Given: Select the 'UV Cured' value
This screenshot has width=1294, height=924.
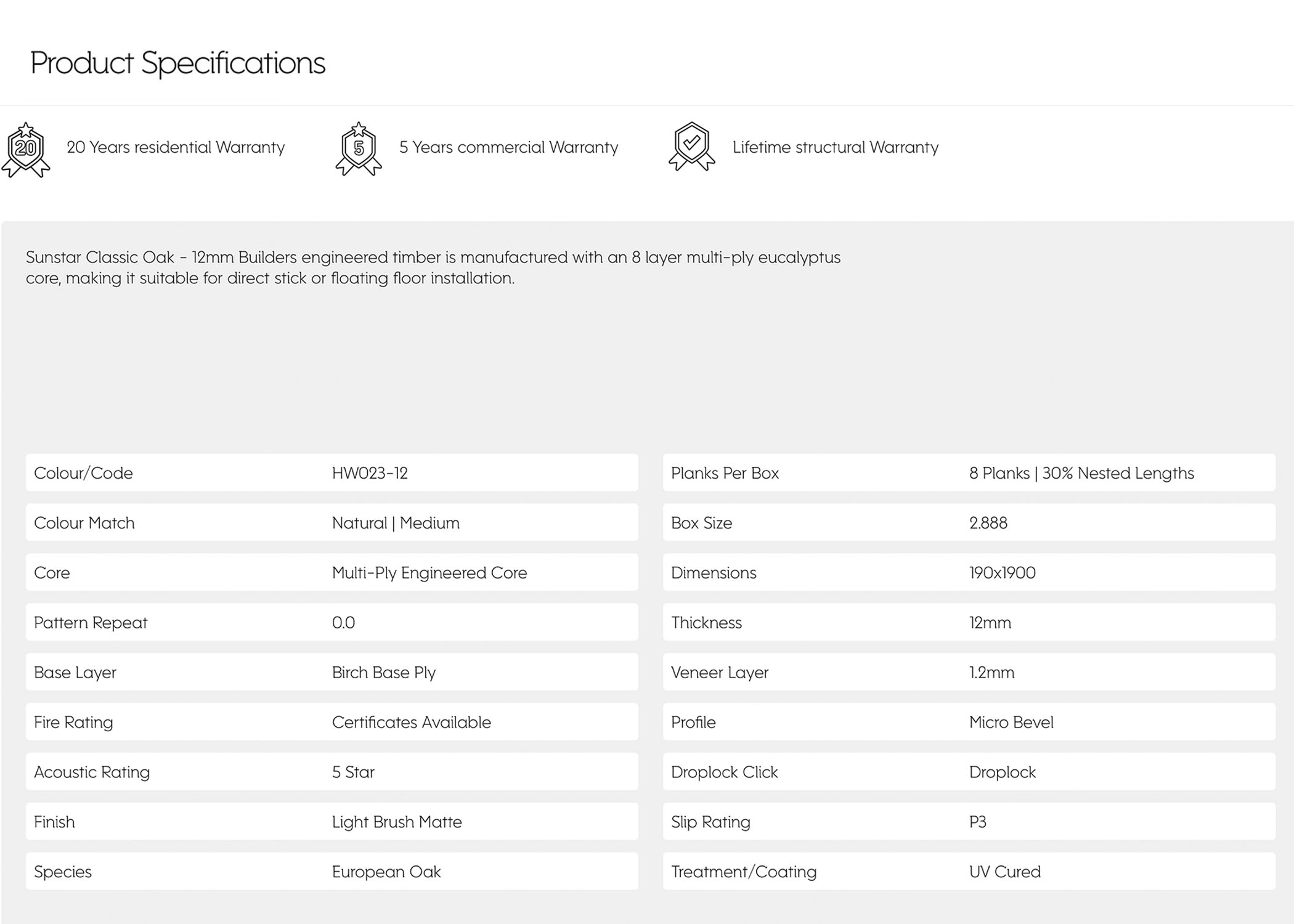Looking at the screenshot, I should pyautogui.click(x=1005, y=872).
